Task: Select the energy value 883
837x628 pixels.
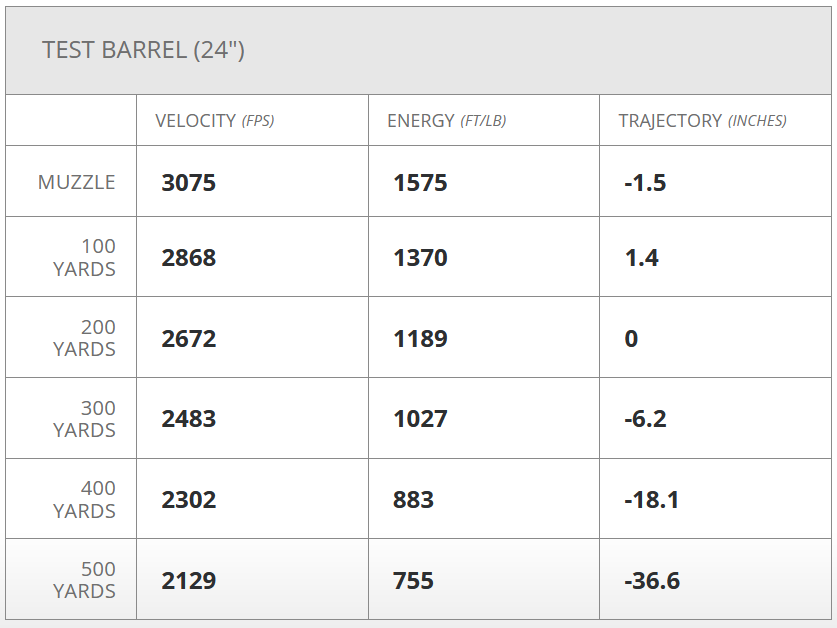Action: click(414, 500)
